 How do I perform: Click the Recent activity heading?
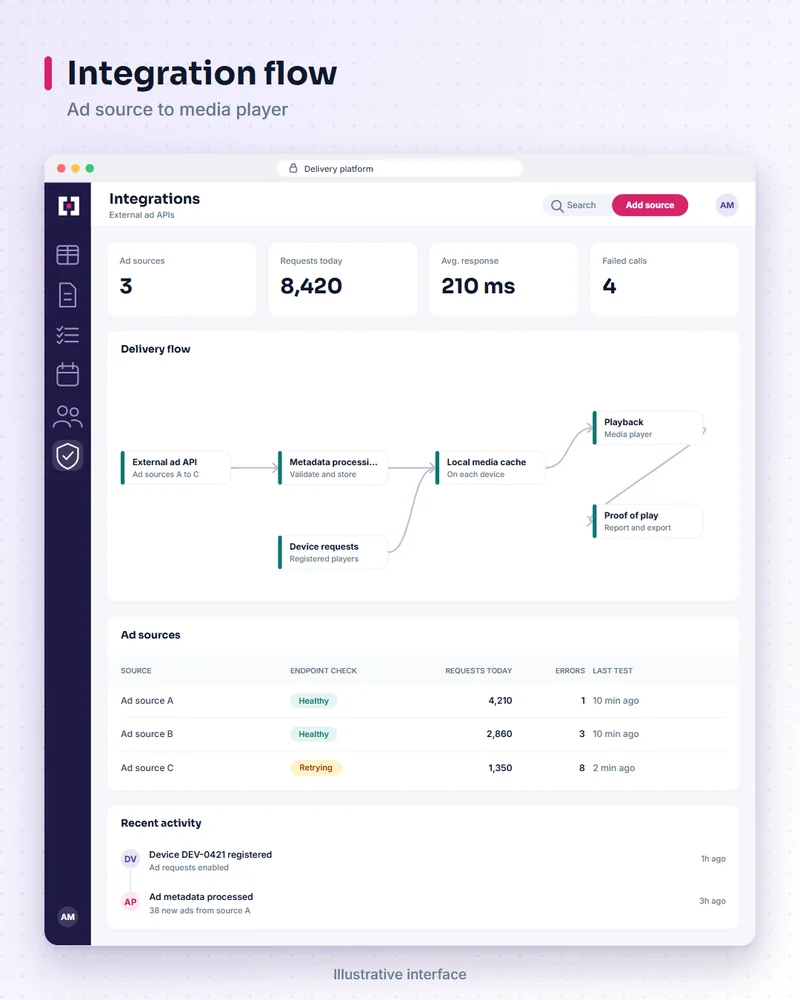pos(161,823)
